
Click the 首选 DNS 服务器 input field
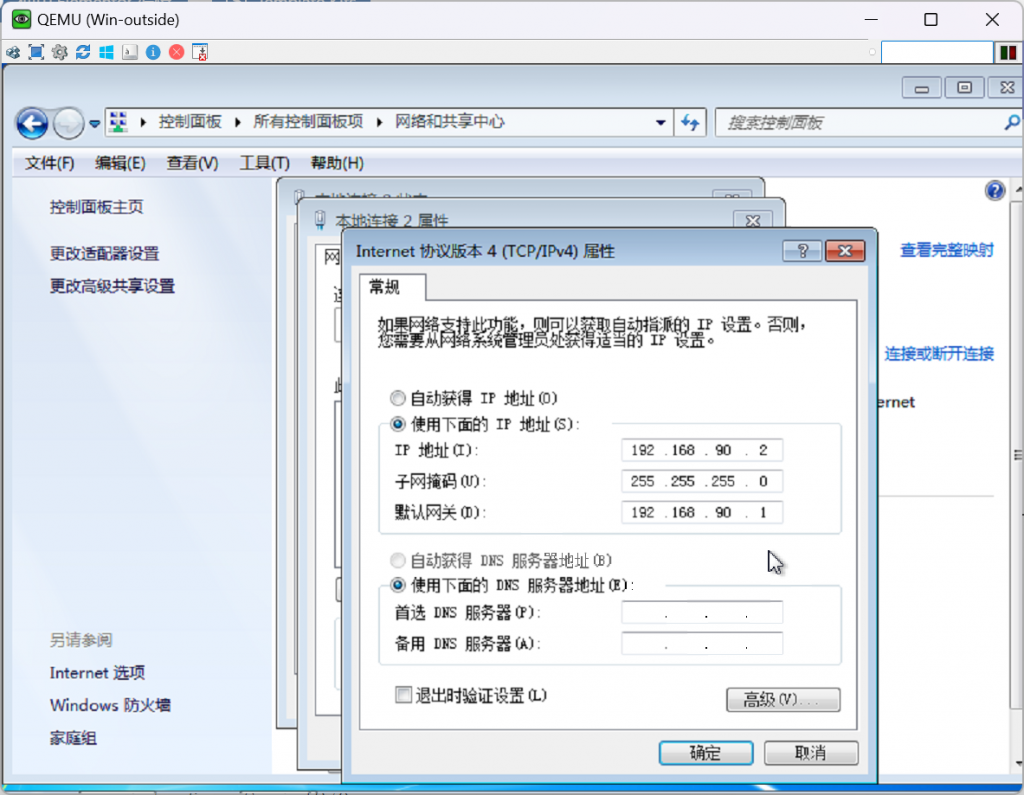(x=701, y=613)
